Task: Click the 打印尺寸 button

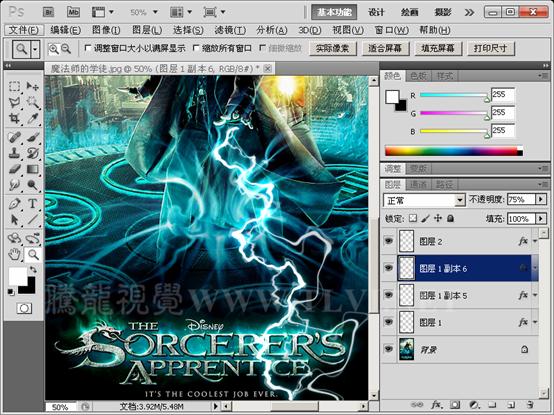Action: tap(490, 48)
